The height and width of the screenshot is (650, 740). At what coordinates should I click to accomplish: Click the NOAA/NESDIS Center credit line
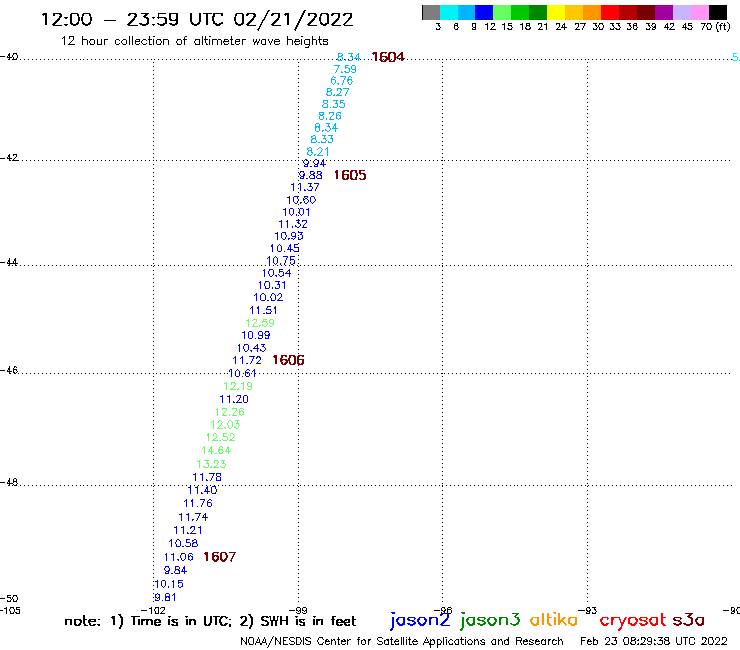[402, 642]
